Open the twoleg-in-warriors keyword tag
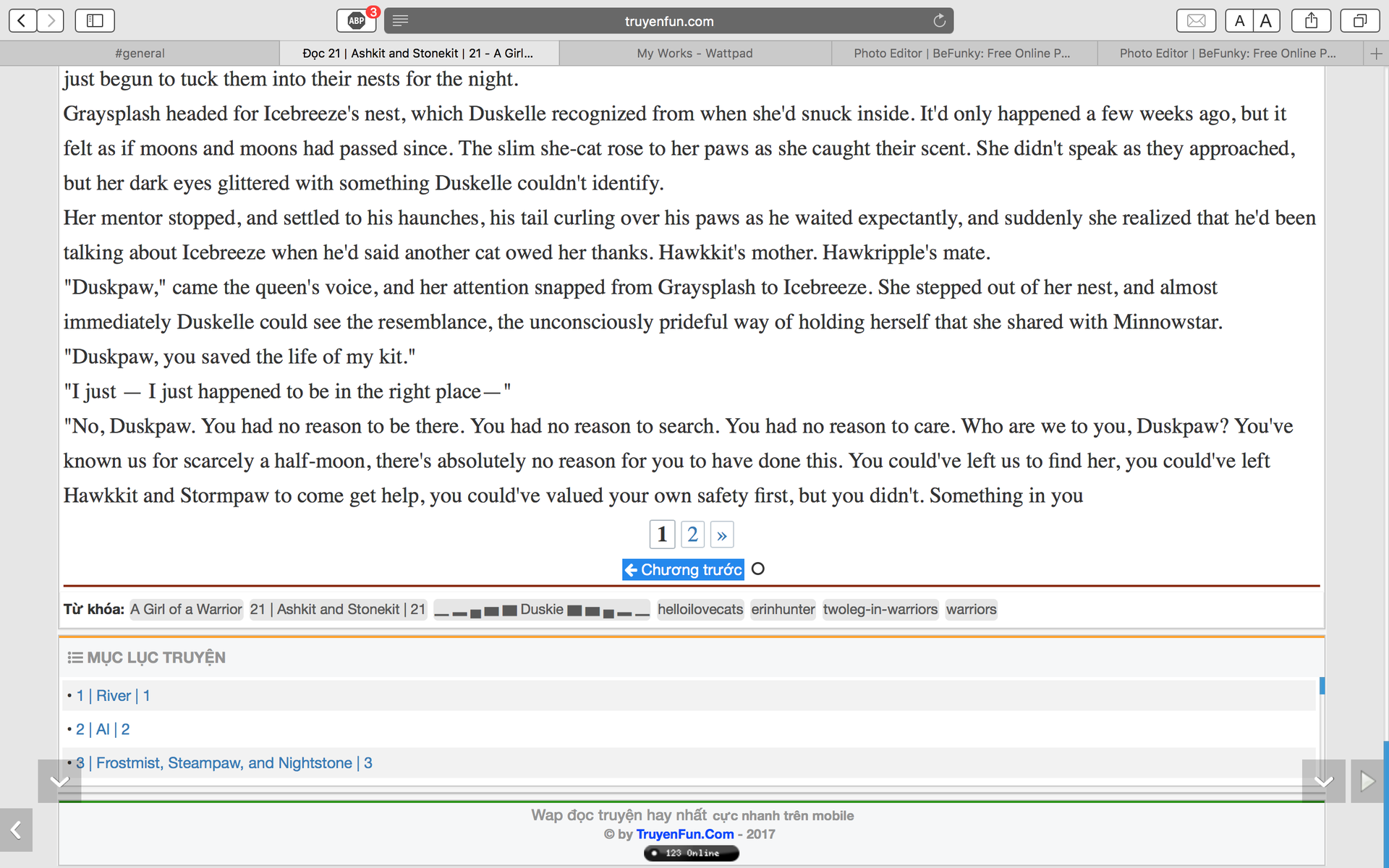This screenshot has height=868, width=1389. point(880,610)
